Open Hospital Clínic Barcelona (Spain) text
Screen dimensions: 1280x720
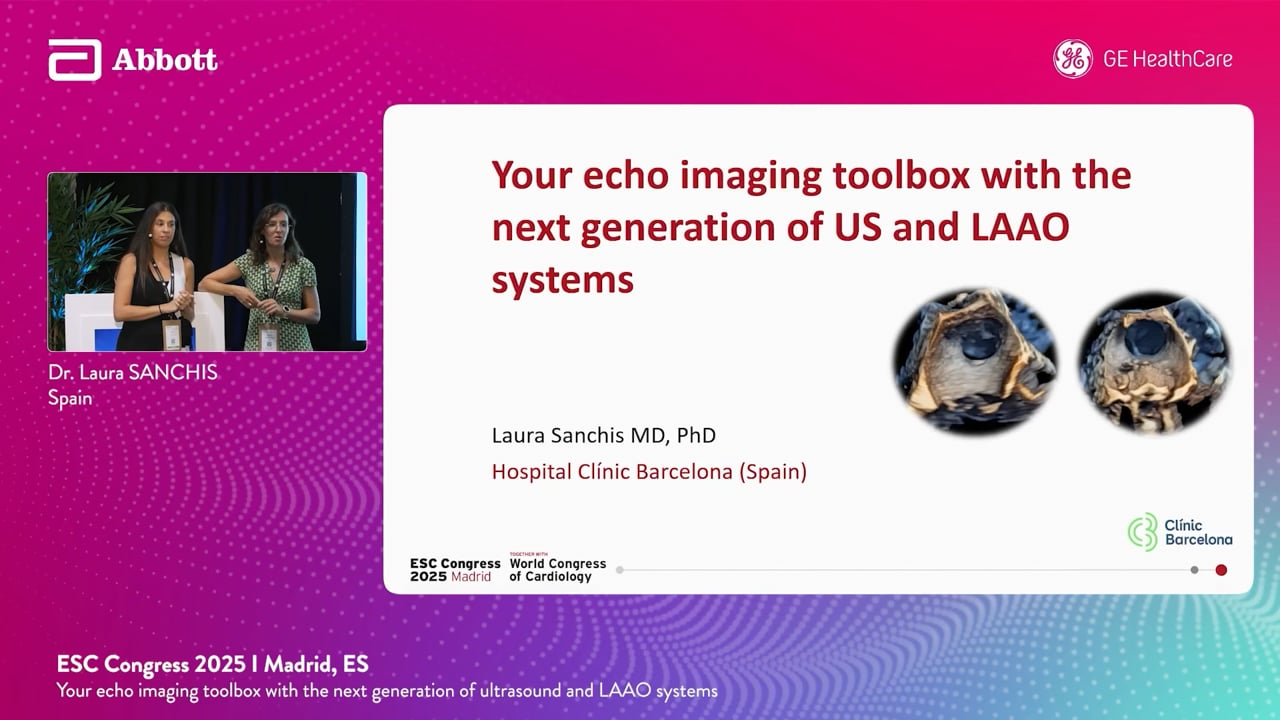tap(648, 471)
